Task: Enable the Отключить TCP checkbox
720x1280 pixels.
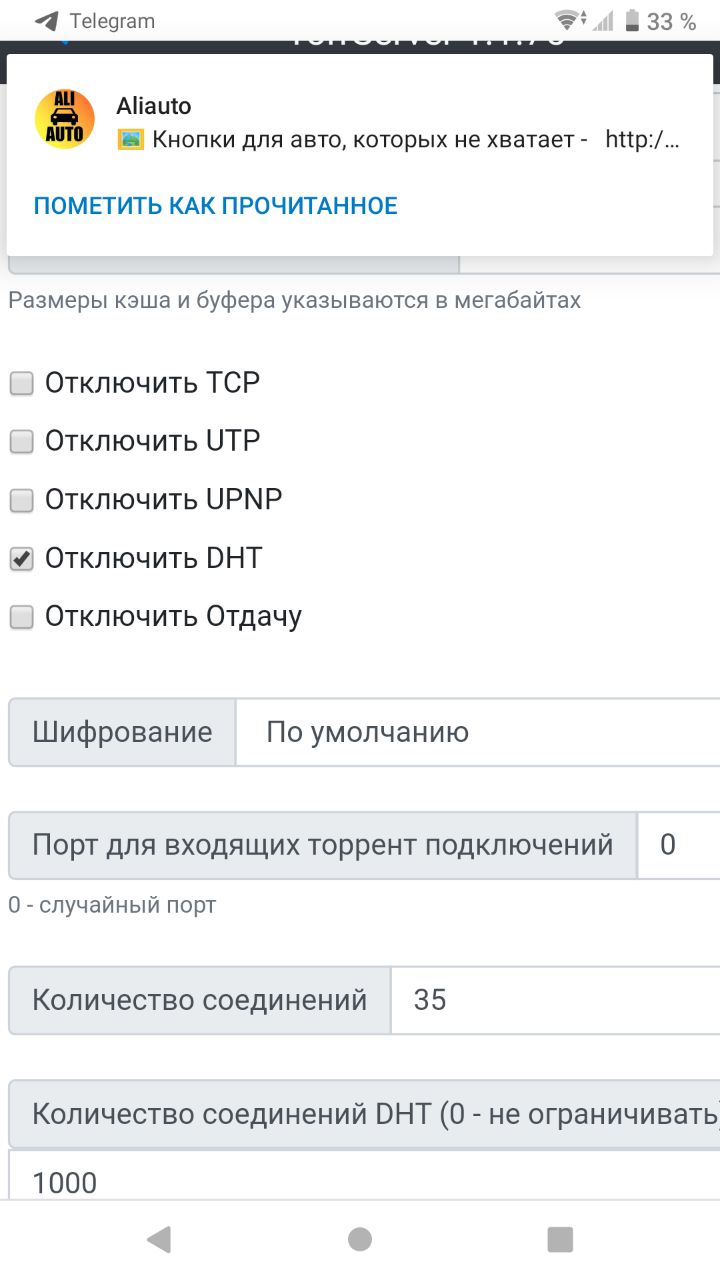Action: [21, 383]
